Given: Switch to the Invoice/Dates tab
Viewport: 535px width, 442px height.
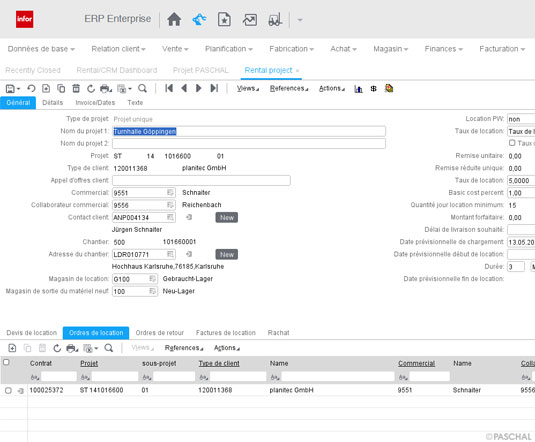Looking at the screenshot, I should click(95, 103).
